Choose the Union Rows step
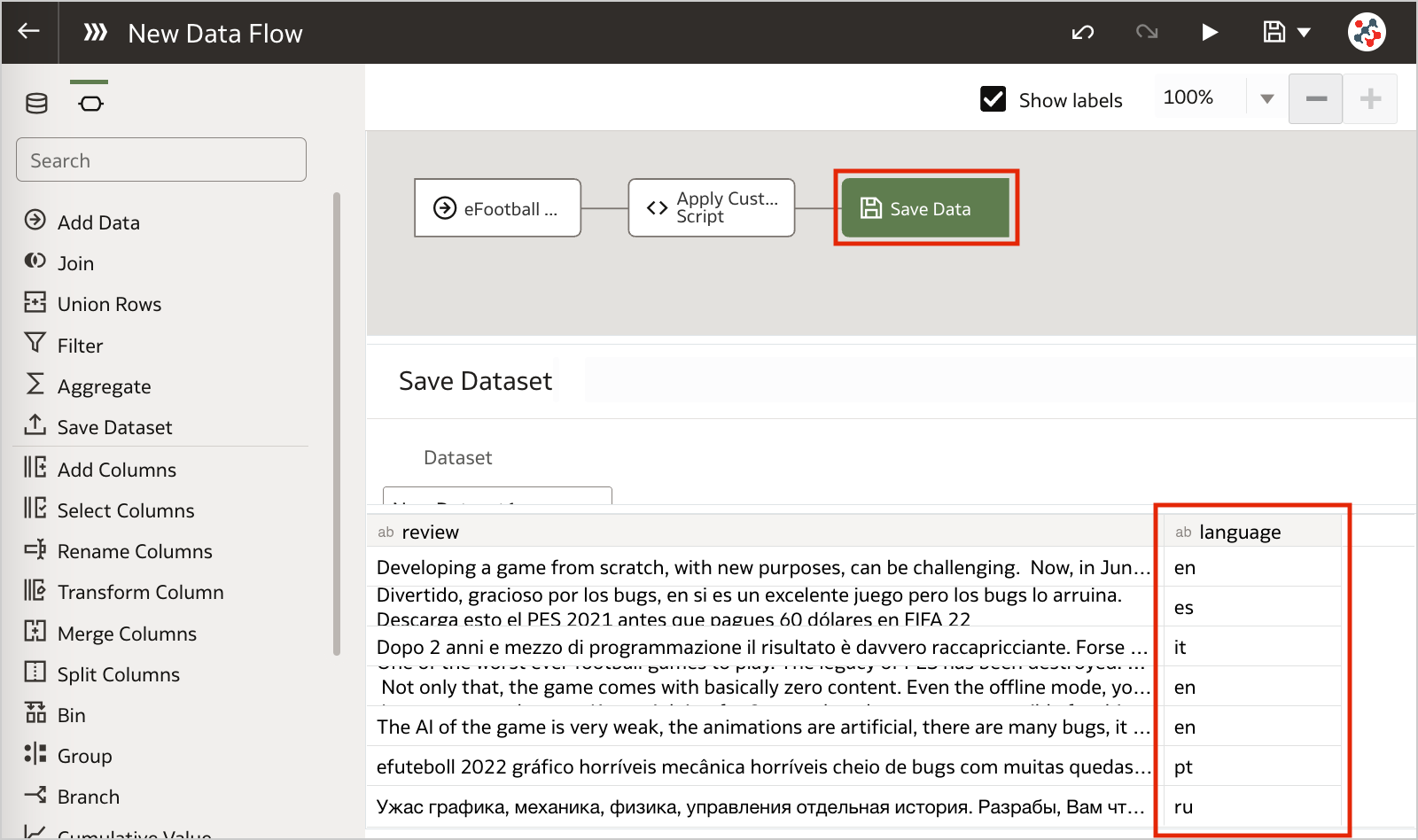 click(x=93, y=303)
